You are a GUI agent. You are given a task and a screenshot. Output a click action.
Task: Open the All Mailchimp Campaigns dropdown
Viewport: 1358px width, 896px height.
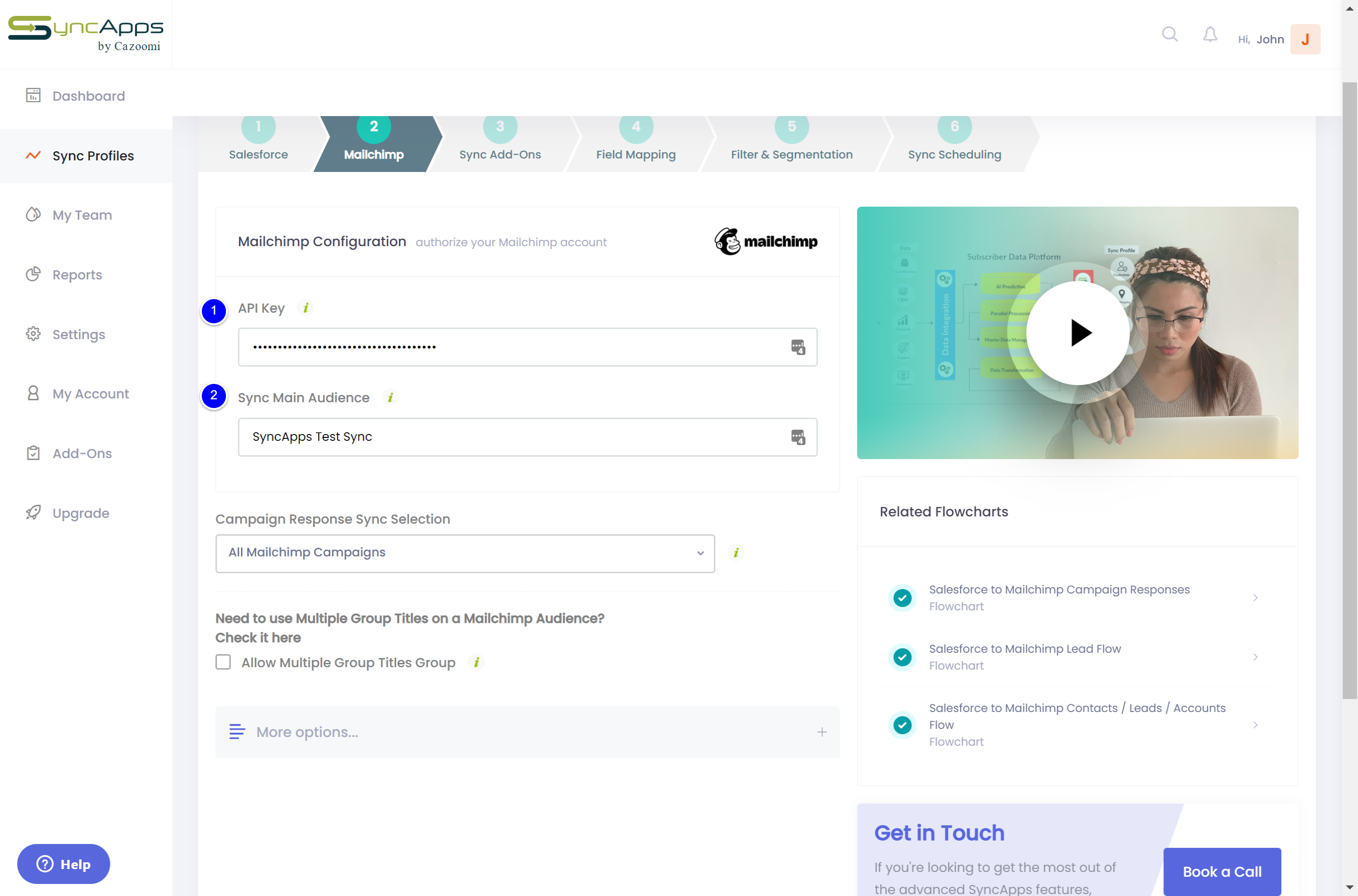[465, 553]
